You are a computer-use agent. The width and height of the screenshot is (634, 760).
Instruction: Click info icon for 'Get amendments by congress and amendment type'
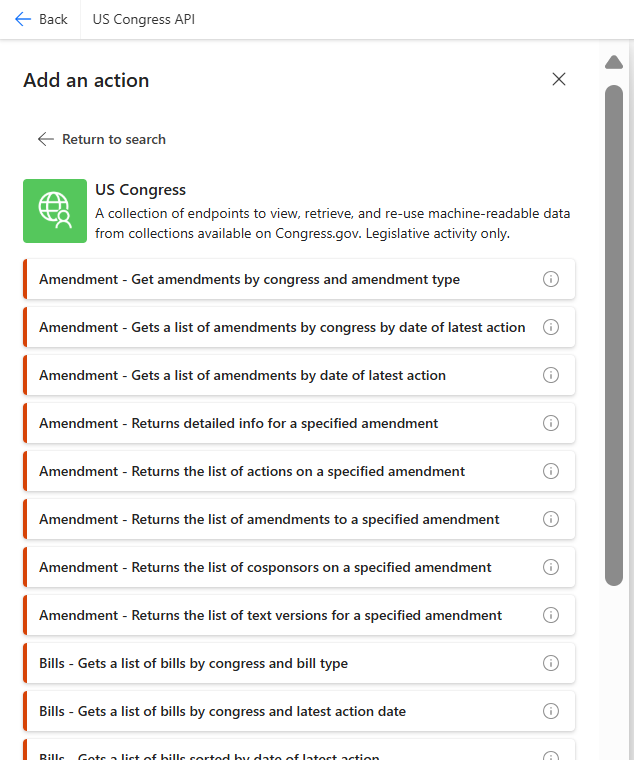(x=550, y=279)
